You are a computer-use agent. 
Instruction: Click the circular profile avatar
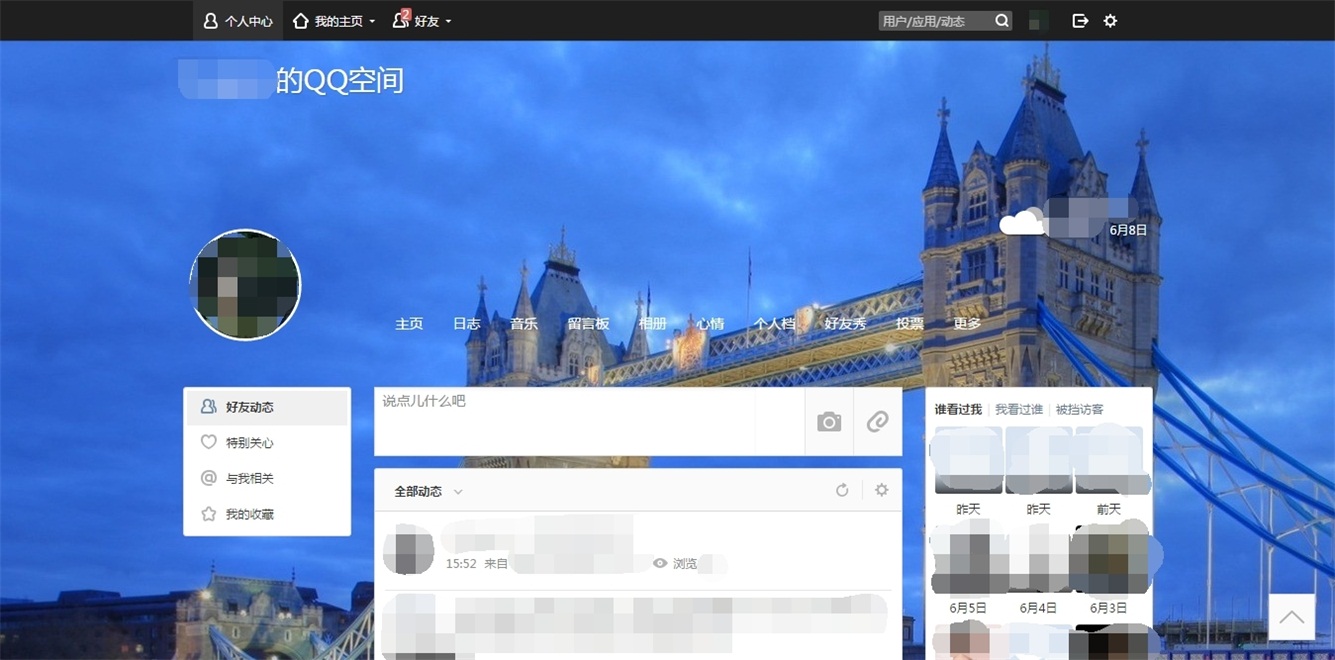(x=245, y=285)
